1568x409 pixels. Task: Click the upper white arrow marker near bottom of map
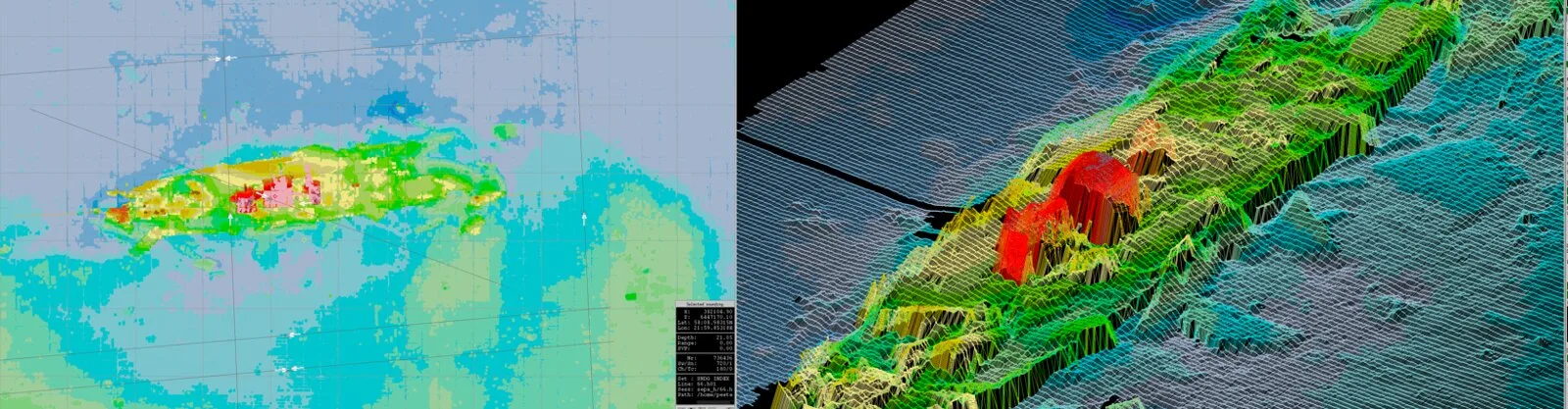click(x=293, y=335)
